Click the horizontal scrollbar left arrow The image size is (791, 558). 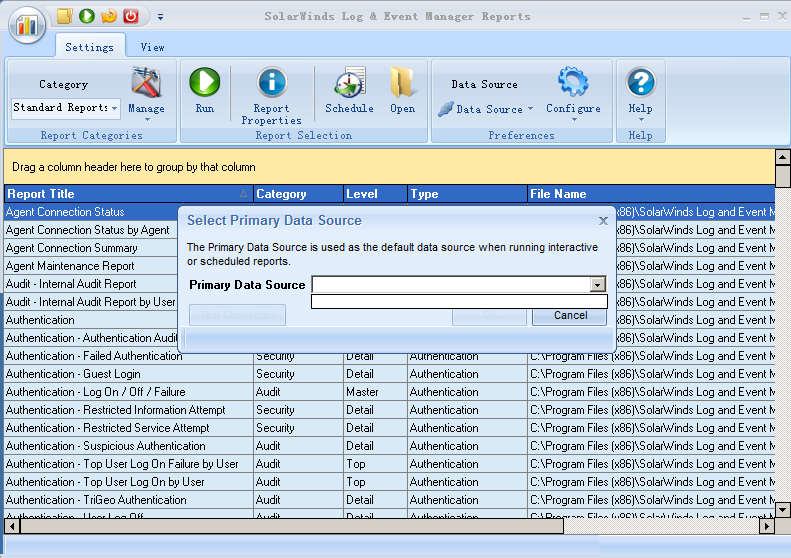12,526
